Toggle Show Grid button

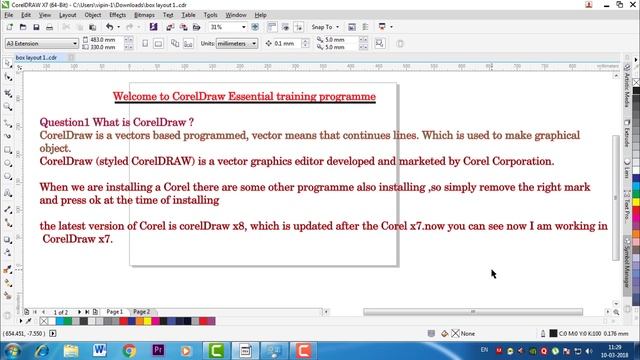pos(285,27)
